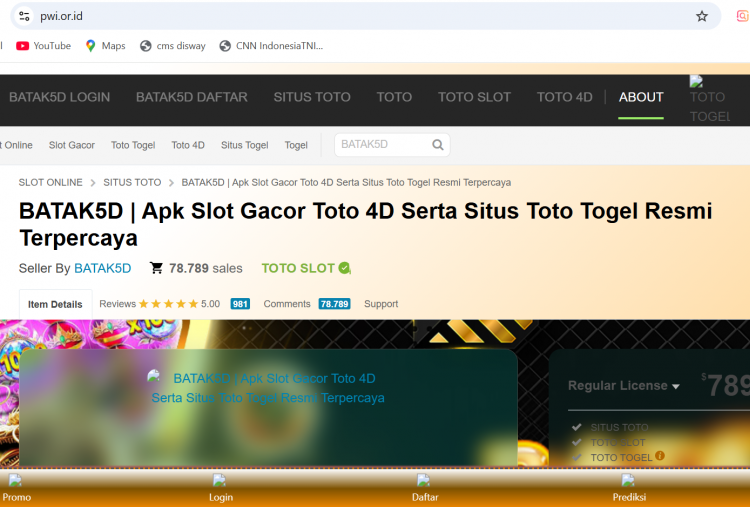Screen dimensions: 750x507
Task: Open the BATAK5D LOGIN menu item
Action: pyautogui.click(x=59, y=97)
